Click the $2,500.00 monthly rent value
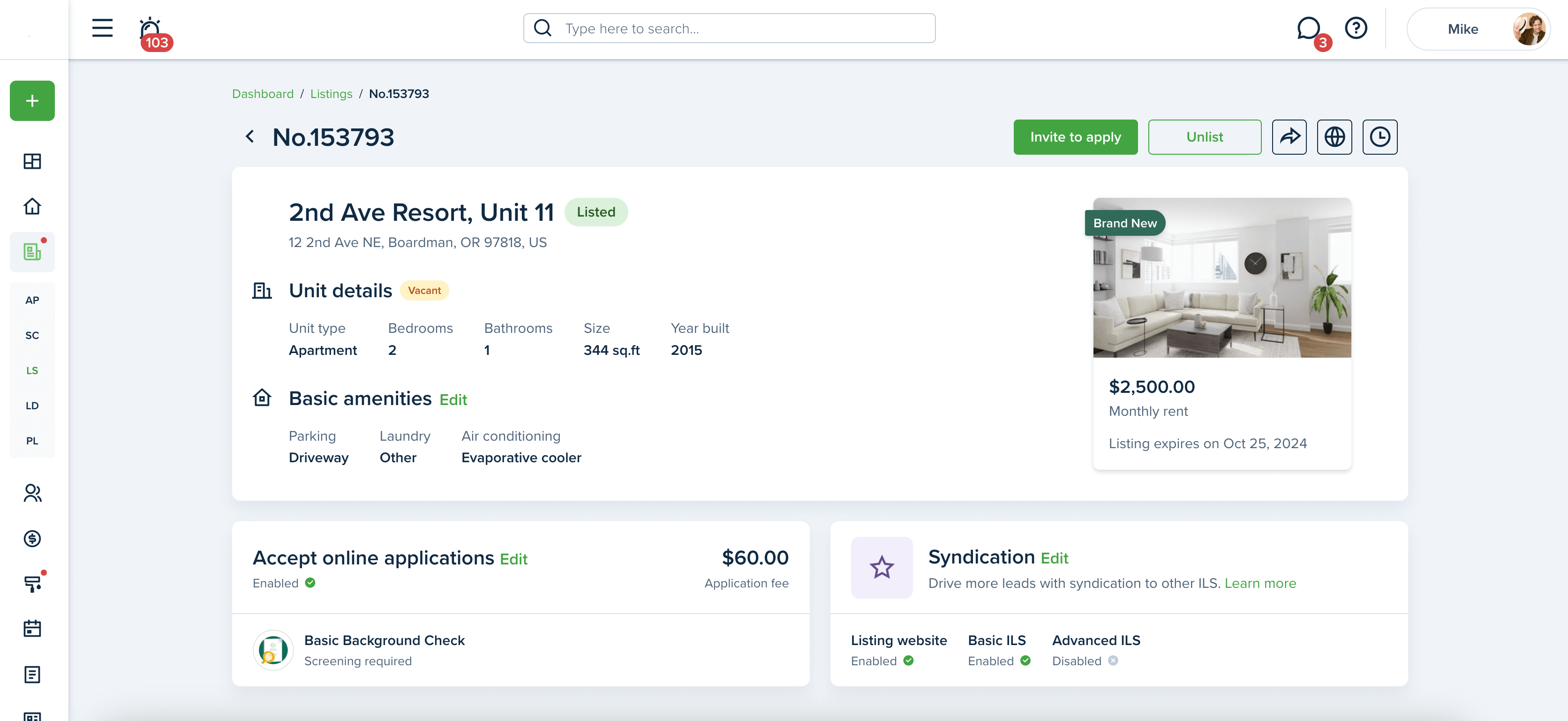The image size is (1568, 721). (x=1151, y=386)
